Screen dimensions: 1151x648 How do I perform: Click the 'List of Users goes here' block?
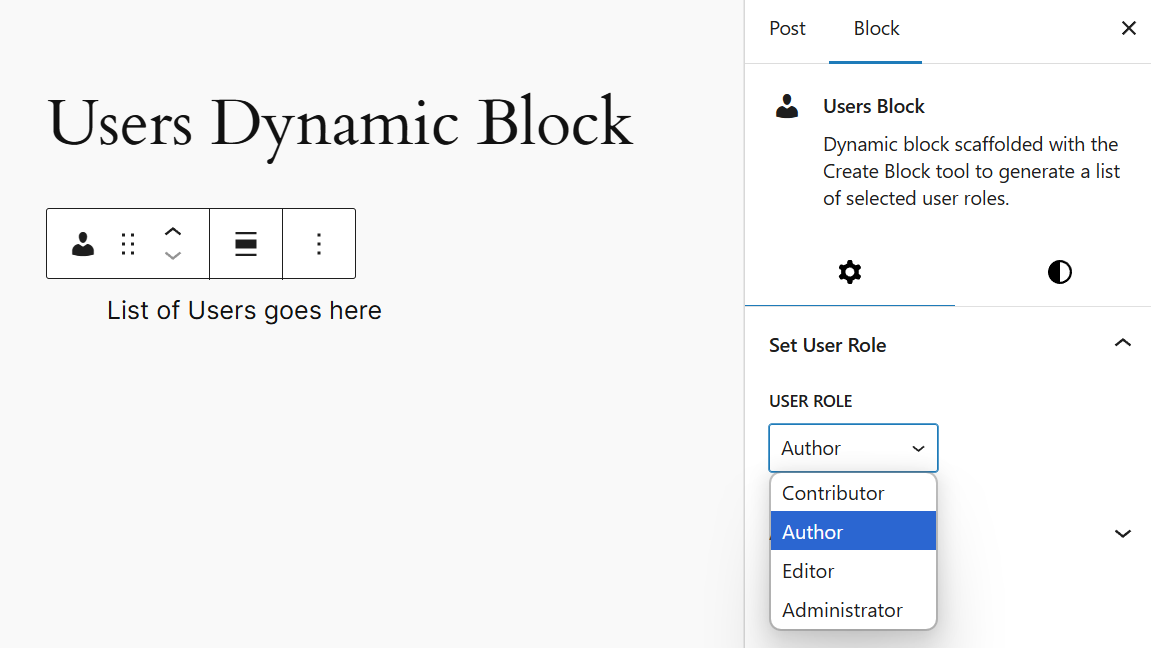(244, 311)
